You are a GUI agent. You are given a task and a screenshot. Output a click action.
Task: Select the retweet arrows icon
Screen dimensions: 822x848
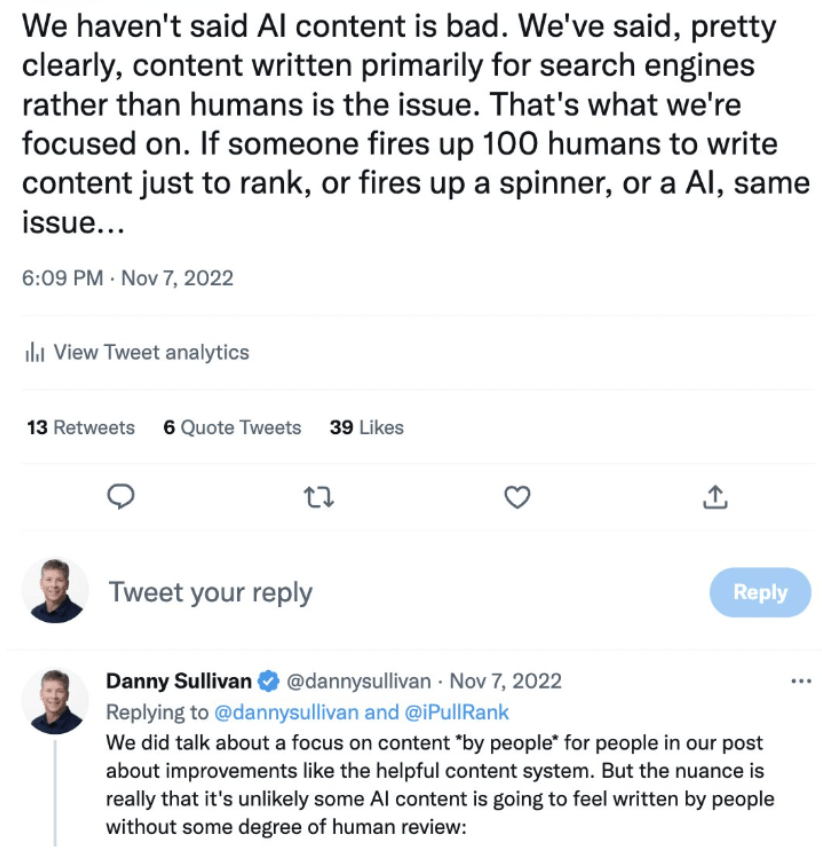(x=319, y=497)
